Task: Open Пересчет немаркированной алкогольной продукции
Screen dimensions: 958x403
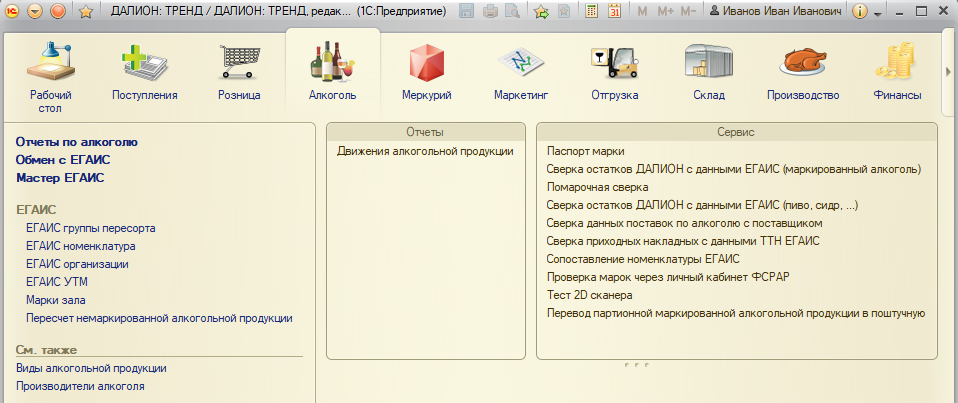Action: (159, 318)
